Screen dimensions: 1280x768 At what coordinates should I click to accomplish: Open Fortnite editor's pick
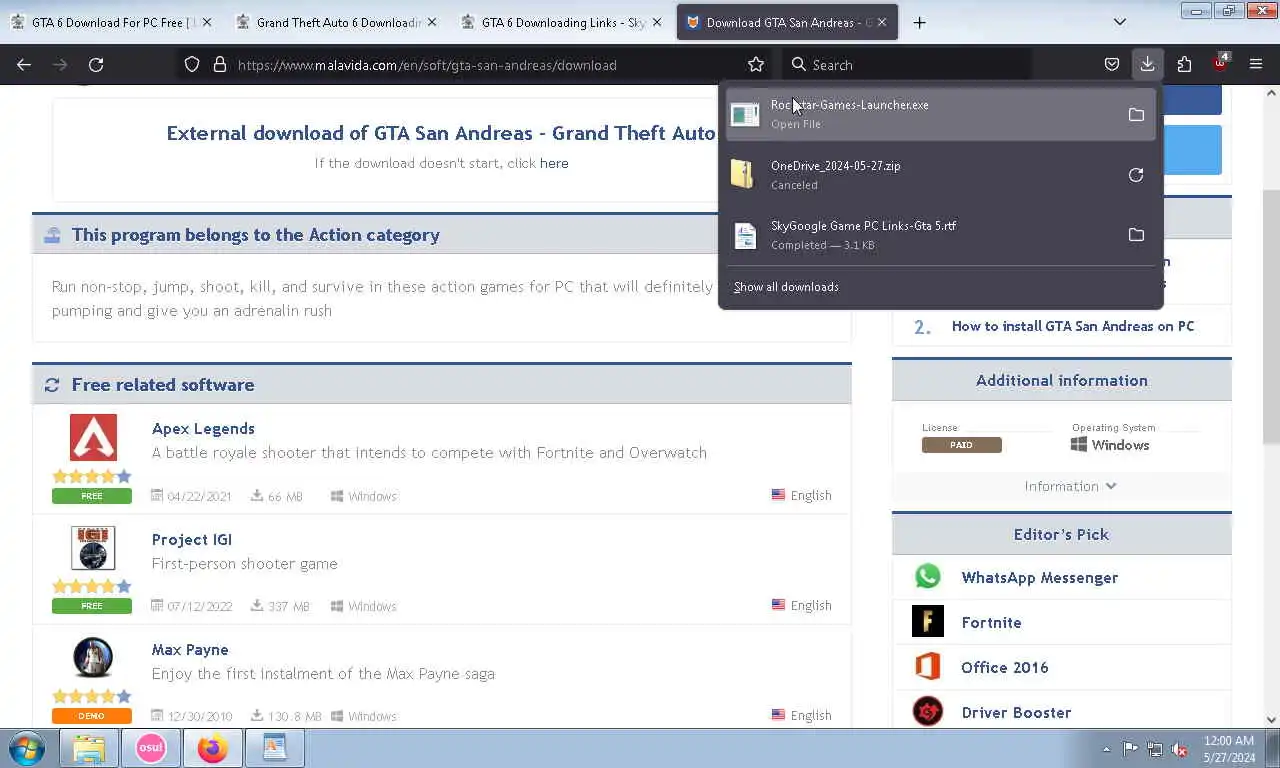tap(991, 622)
